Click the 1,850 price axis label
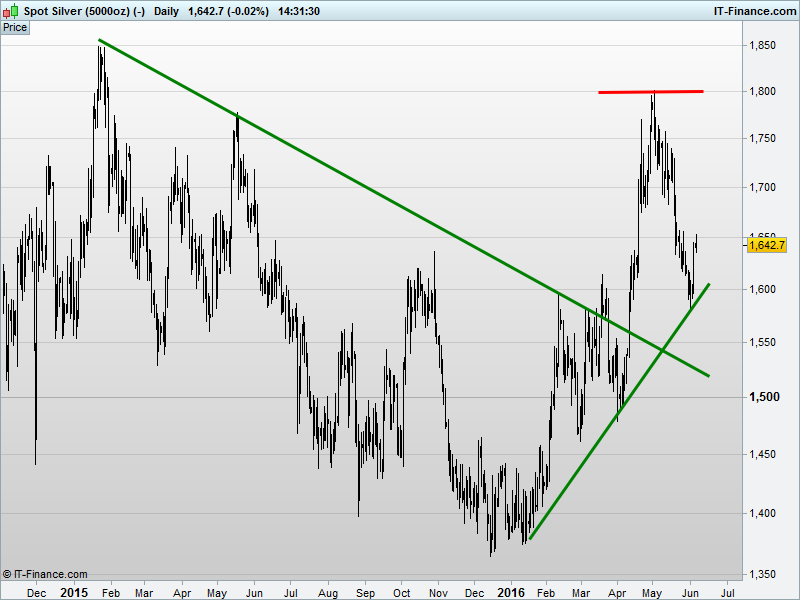The width and height of the screenshot is (800, 600). pos(762,45)
